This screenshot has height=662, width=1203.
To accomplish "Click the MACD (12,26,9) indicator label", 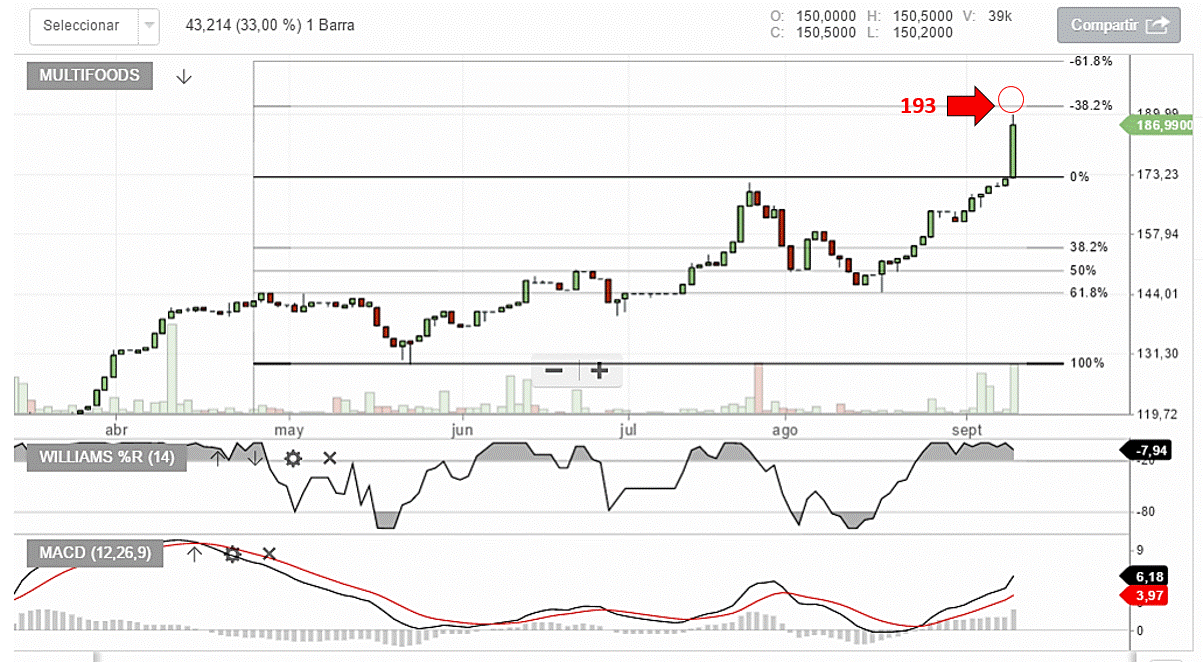I will pos(95,553).
